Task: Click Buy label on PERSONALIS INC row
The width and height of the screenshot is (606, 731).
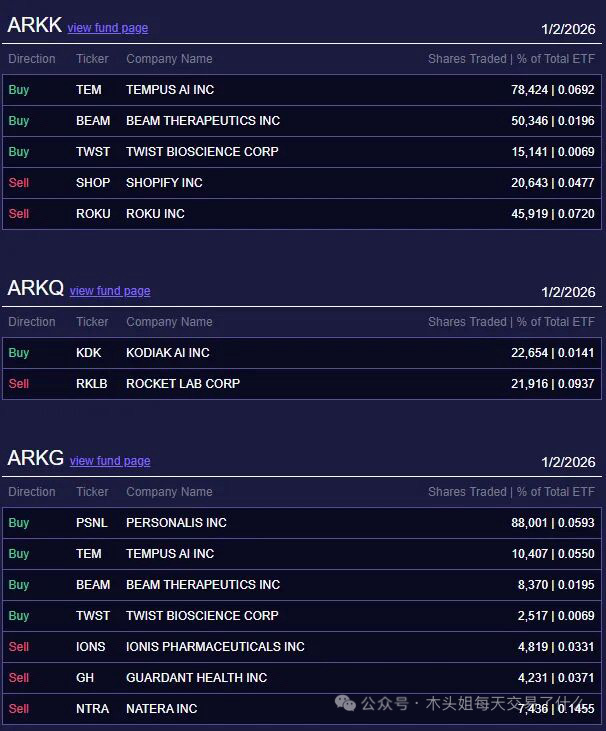Action: pos(19,523)
